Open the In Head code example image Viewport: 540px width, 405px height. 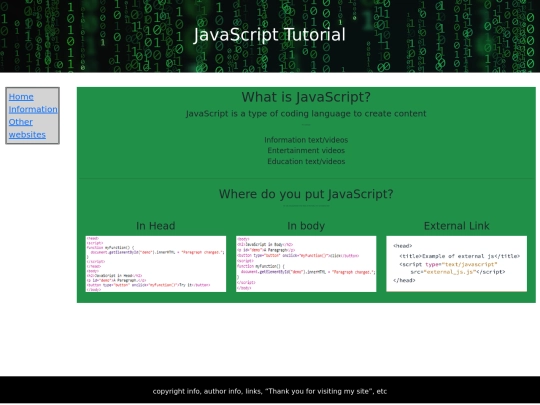(x=156, y=264)
